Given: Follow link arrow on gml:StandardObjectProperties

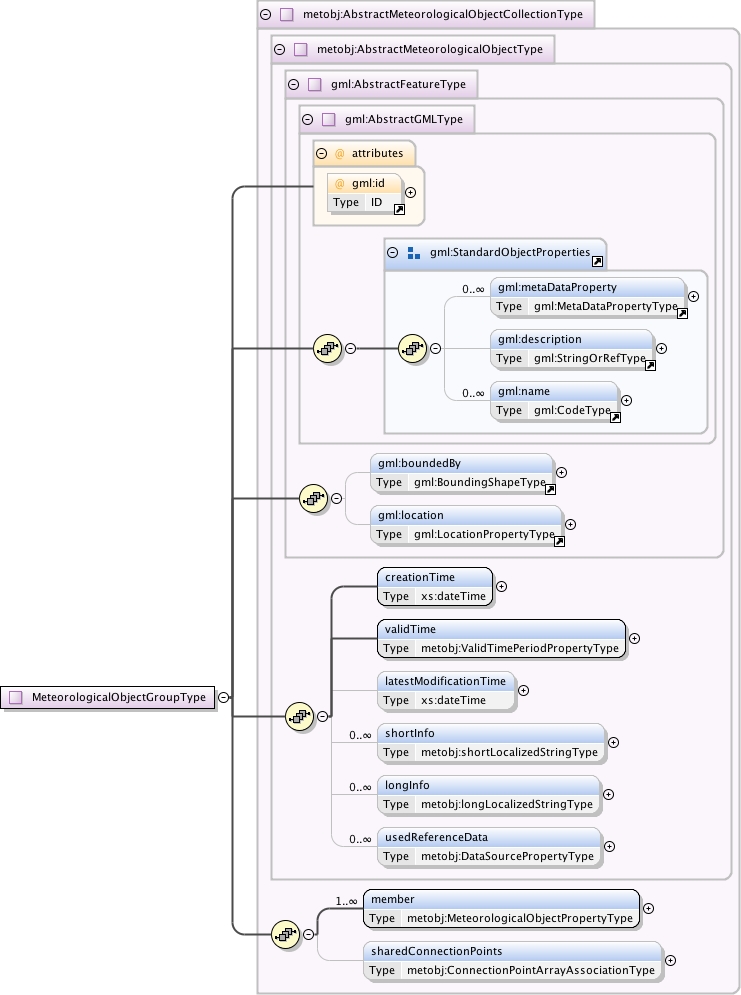Looking at the screenshot, I should click(597, 261).
